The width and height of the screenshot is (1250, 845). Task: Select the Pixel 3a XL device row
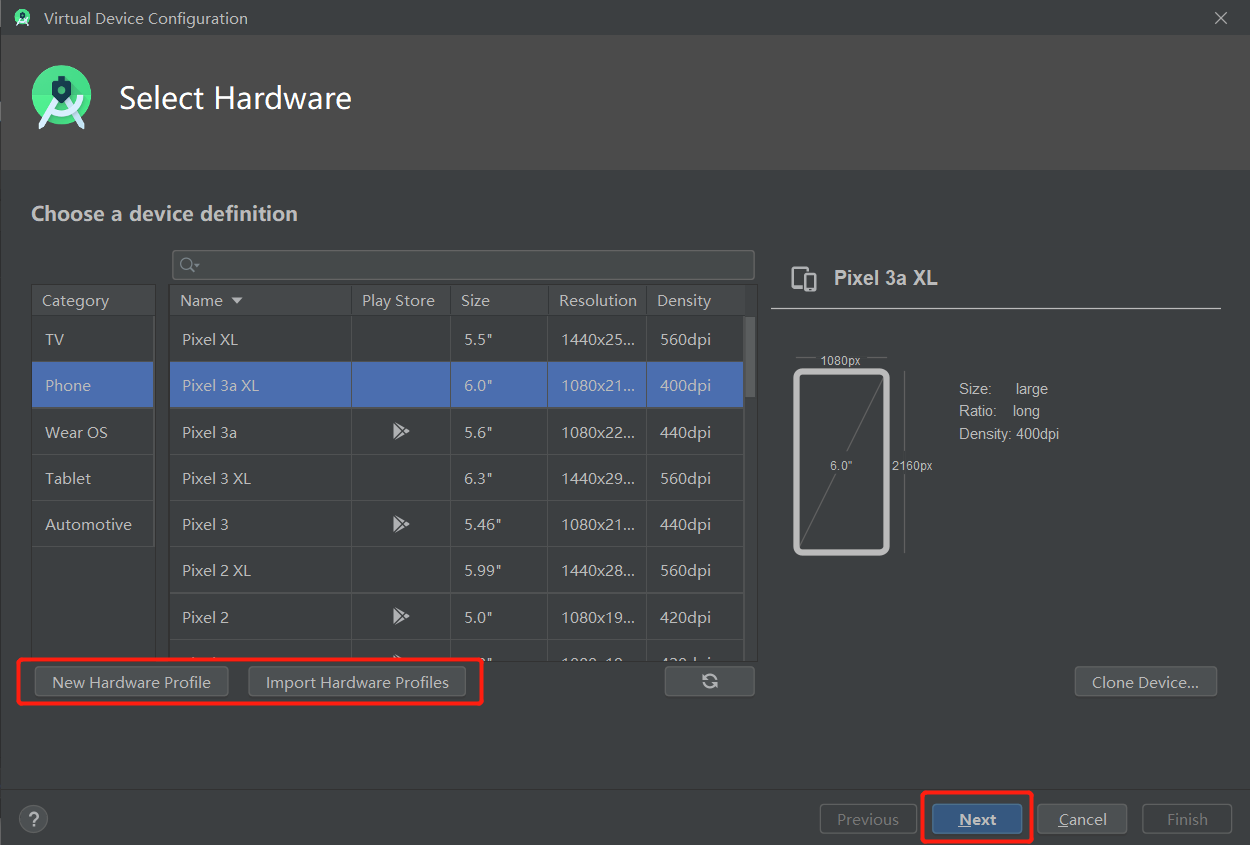457,386
